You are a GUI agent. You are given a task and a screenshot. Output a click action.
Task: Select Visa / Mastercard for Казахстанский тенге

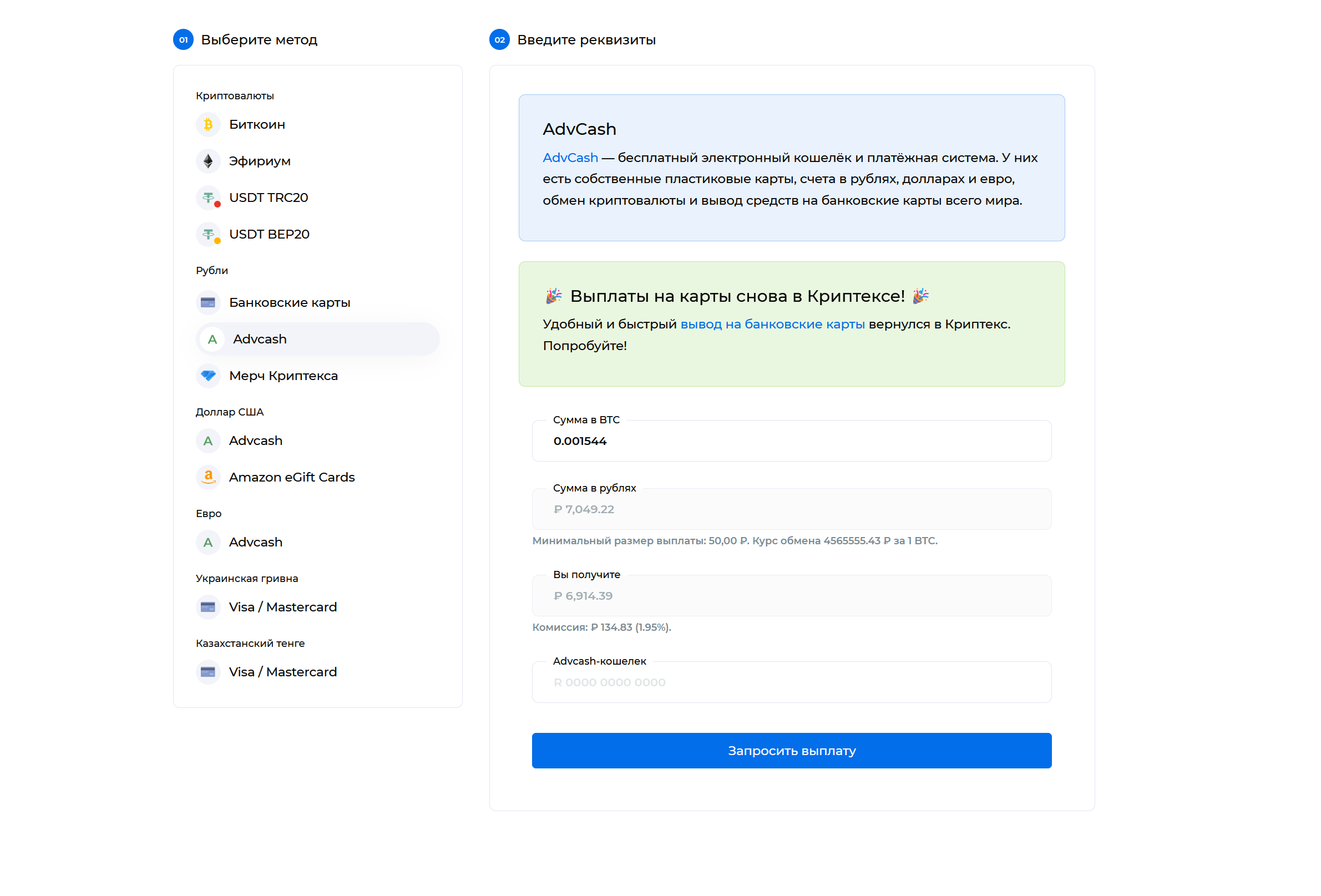[317, 671]
